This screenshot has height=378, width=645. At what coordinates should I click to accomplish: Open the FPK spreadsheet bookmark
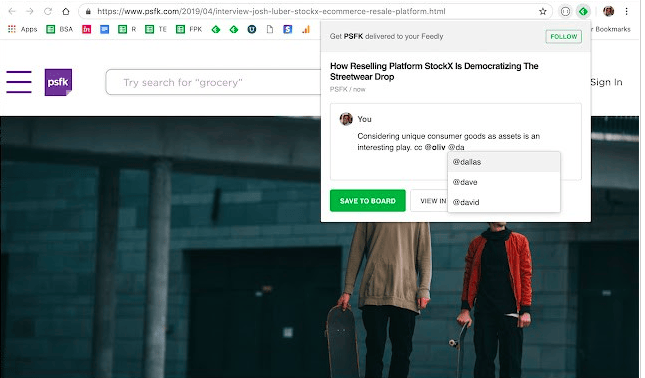189,29
